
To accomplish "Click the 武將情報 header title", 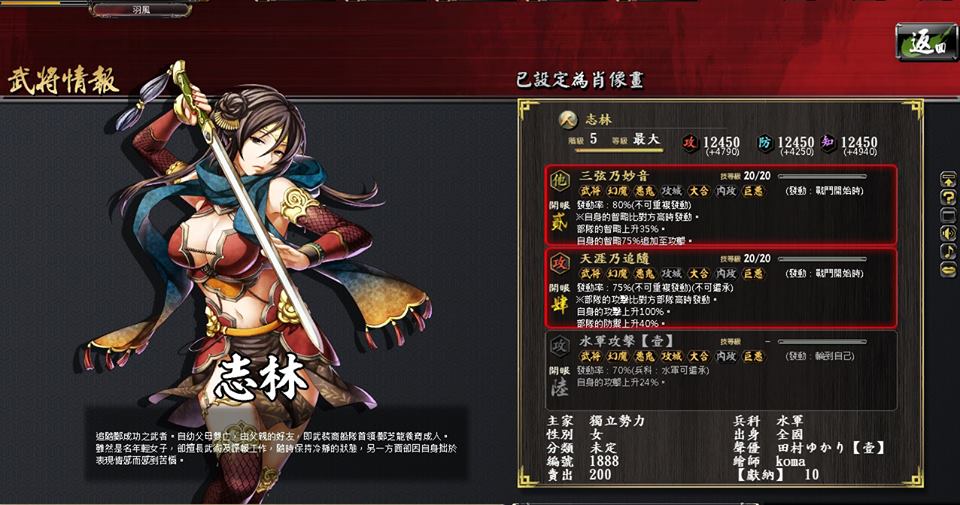I will (63, 81).
